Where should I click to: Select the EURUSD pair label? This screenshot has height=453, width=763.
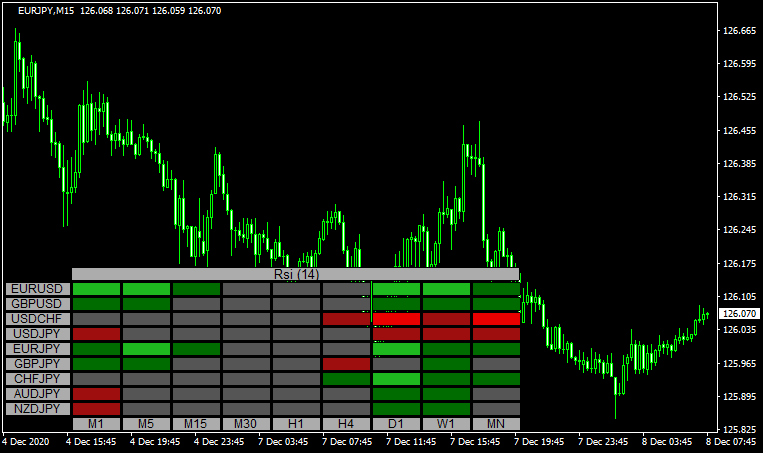click(37, 289)
